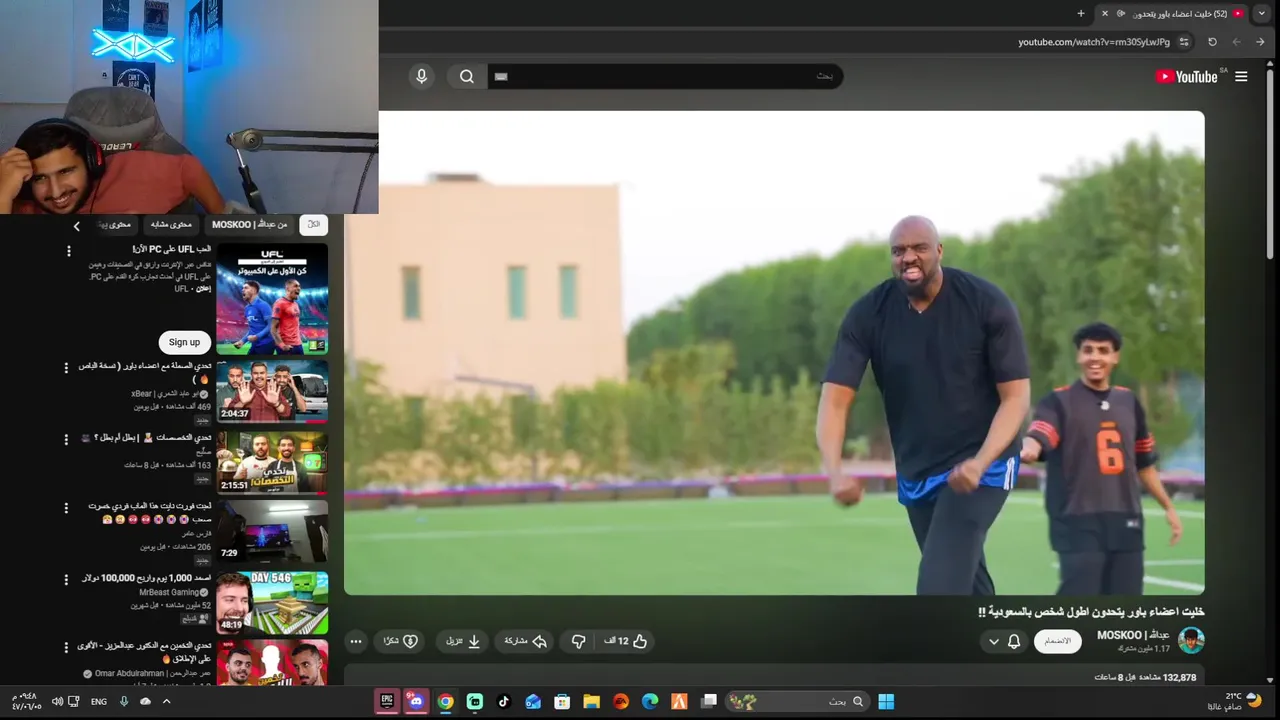Show hidden tray icons chevron
Screen dimensions: 1280x720
166,702
